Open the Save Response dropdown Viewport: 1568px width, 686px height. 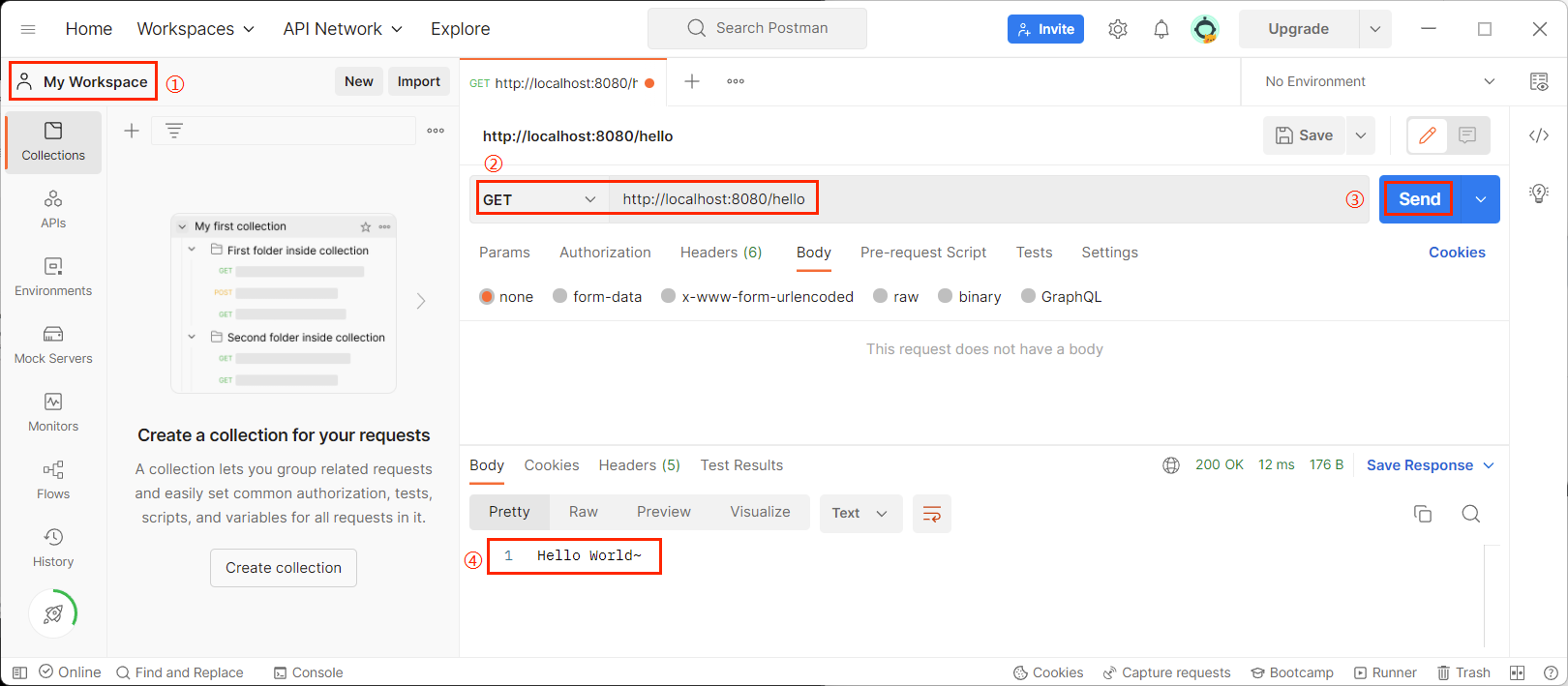tap(1431, 465)
